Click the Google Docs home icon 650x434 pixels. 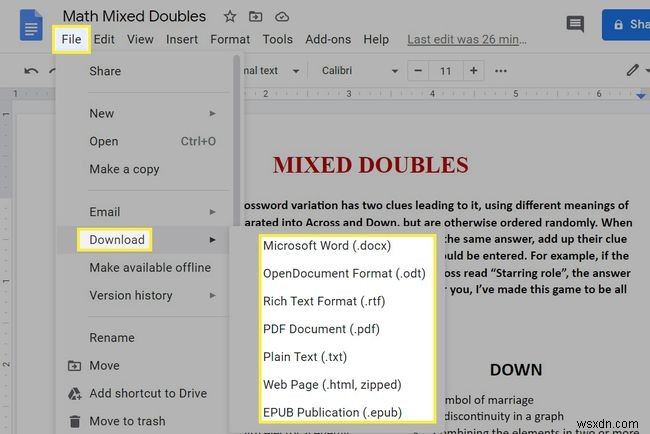click(31, 26)
